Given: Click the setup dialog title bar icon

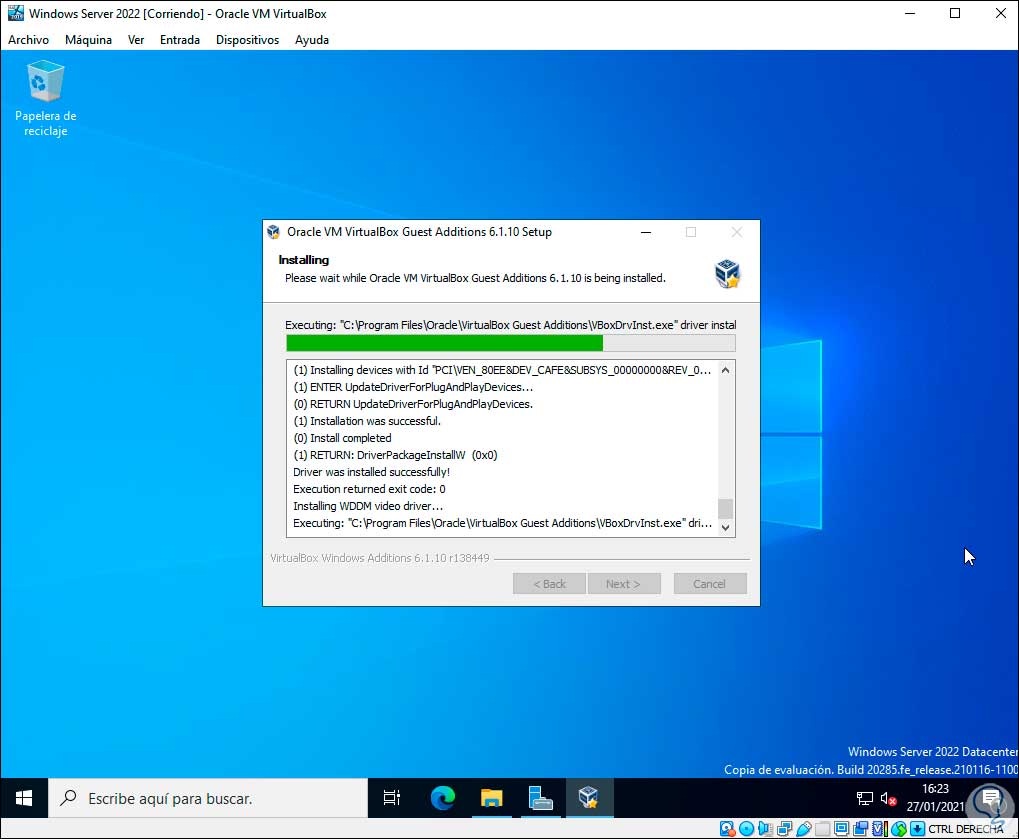Looking at the screenshot, I should 274,232.
